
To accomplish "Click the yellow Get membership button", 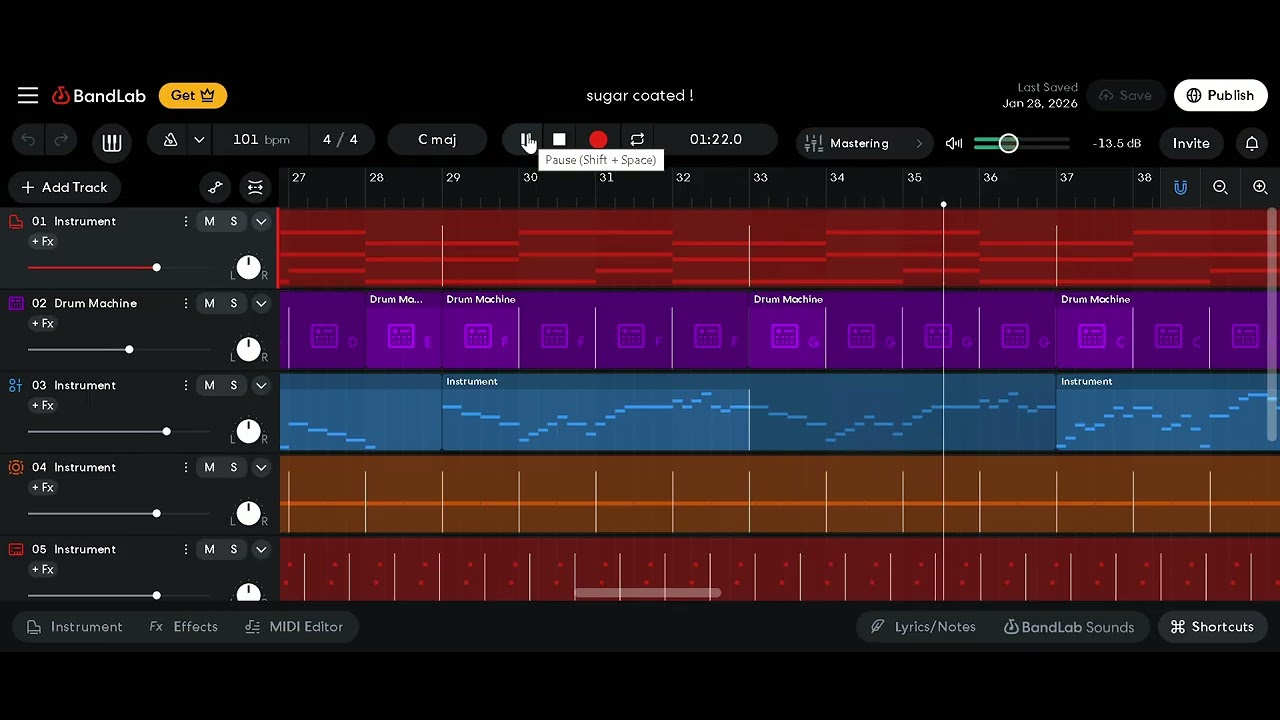I will coord(193,95).
